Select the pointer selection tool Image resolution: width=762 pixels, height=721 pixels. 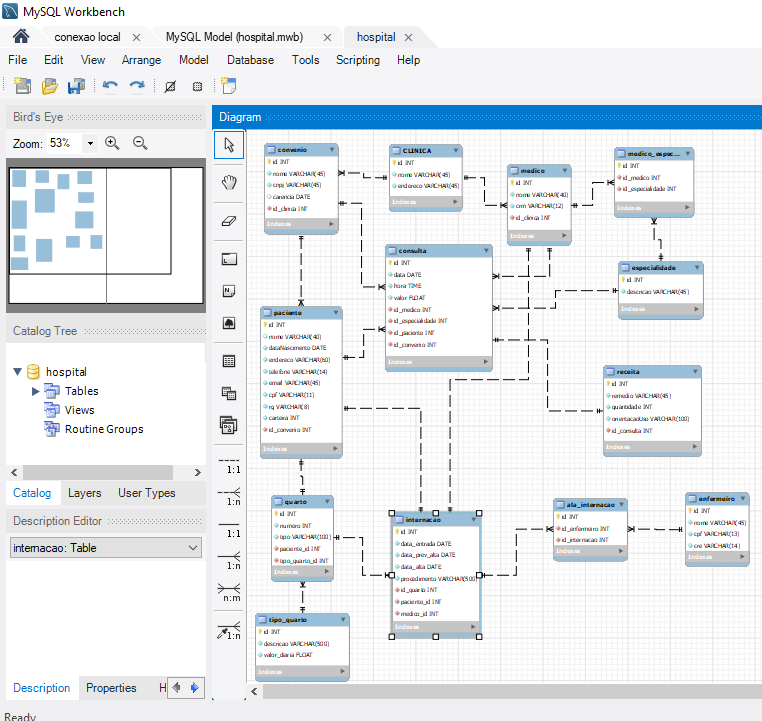click(229, 145)
